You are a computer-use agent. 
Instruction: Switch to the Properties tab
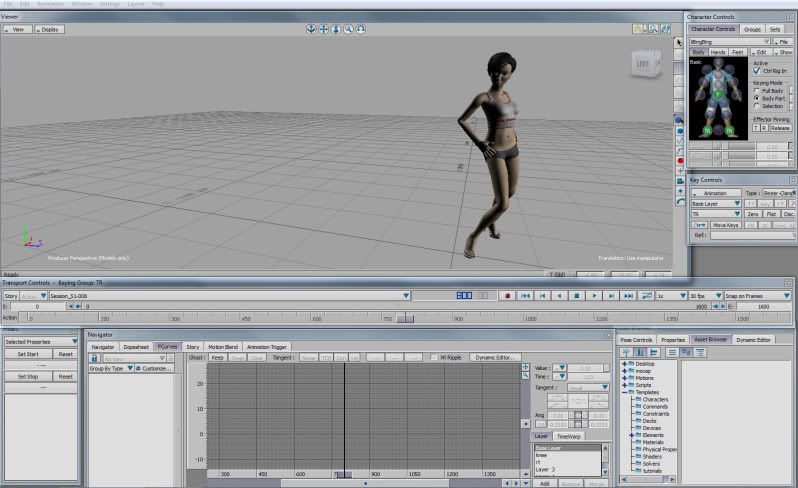pos(673,340)
